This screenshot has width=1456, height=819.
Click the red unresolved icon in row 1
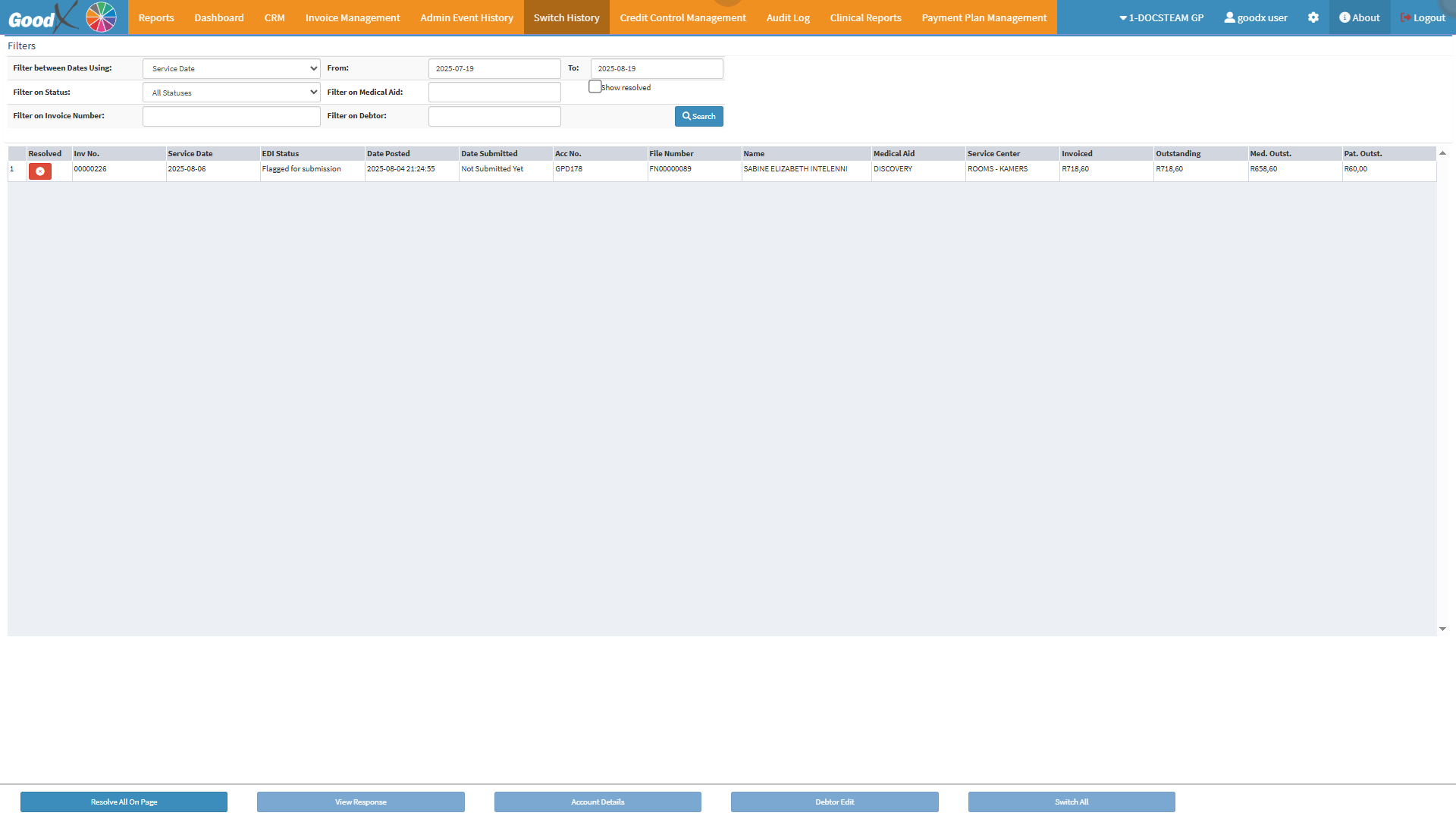(x=40, y=171)
